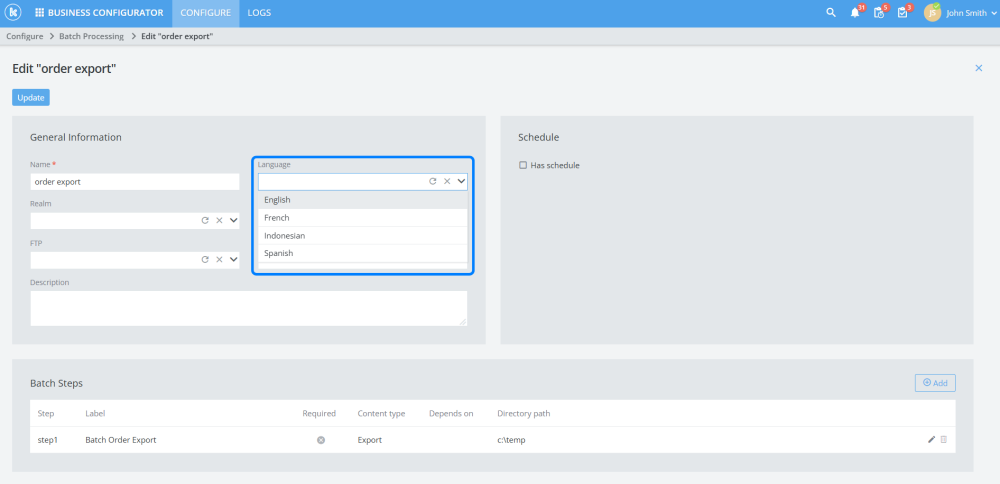Click the 'Required' column header
The height and width of the screenshot is (484, 1000).
click(x=319, y=413)
